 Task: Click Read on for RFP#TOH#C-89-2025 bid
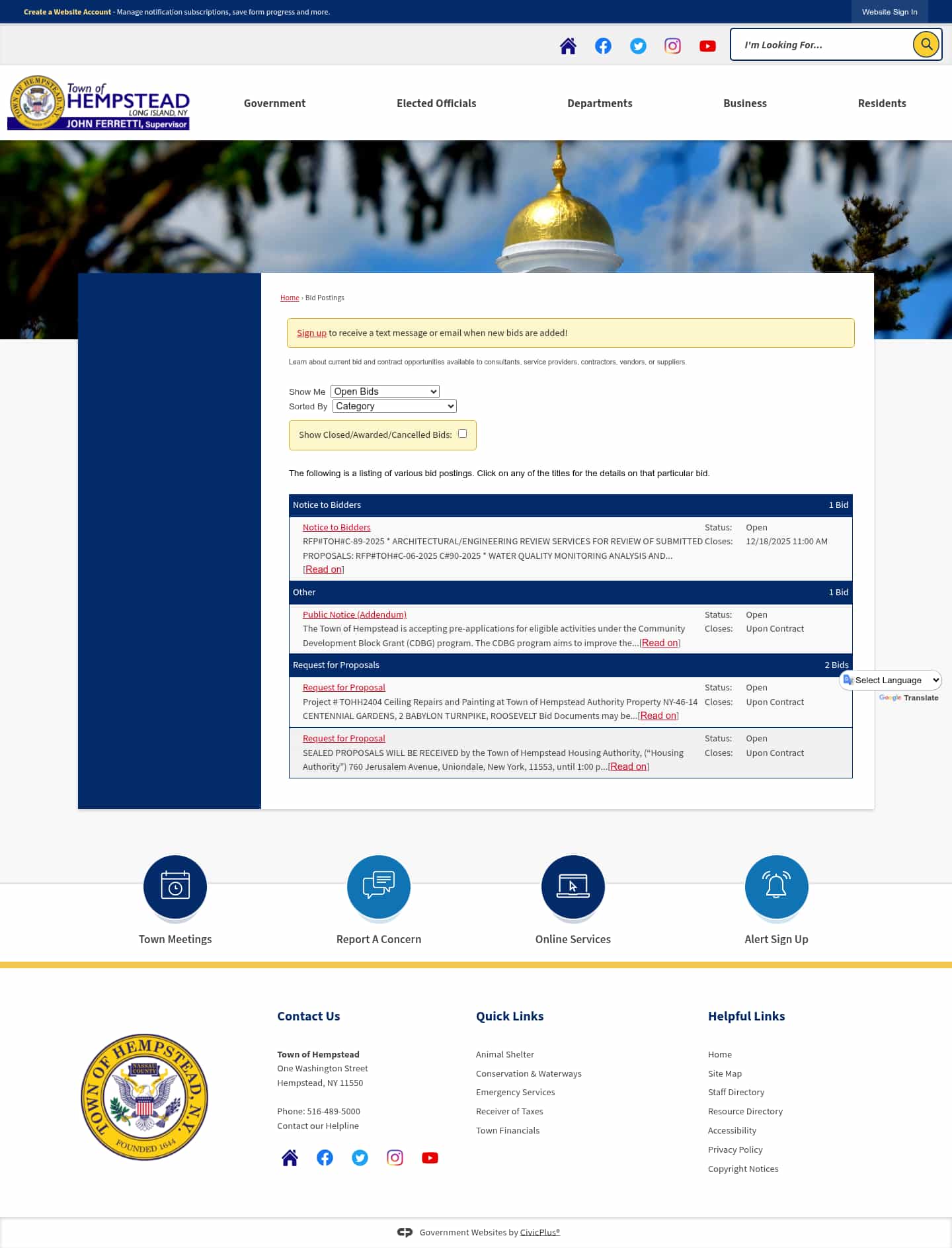tap(324, 569)
